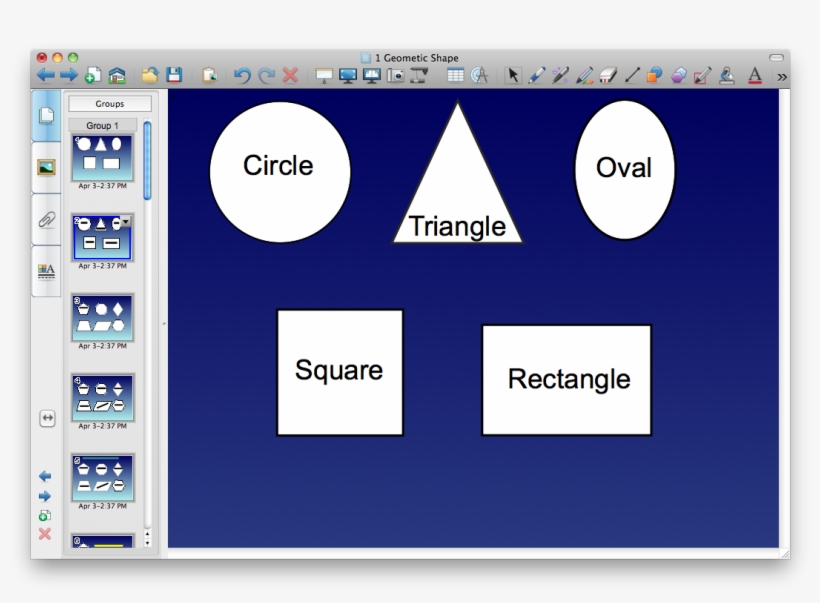The height and width of the screenshot is (603, 820).
Task: Delete page using red X in sidebar
Action: pos(45,534)
